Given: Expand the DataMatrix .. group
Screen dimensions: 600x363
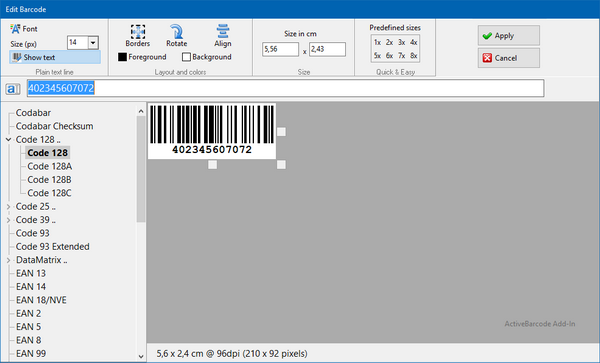Looking at the screenshot, I should click(x=8, y=260).
